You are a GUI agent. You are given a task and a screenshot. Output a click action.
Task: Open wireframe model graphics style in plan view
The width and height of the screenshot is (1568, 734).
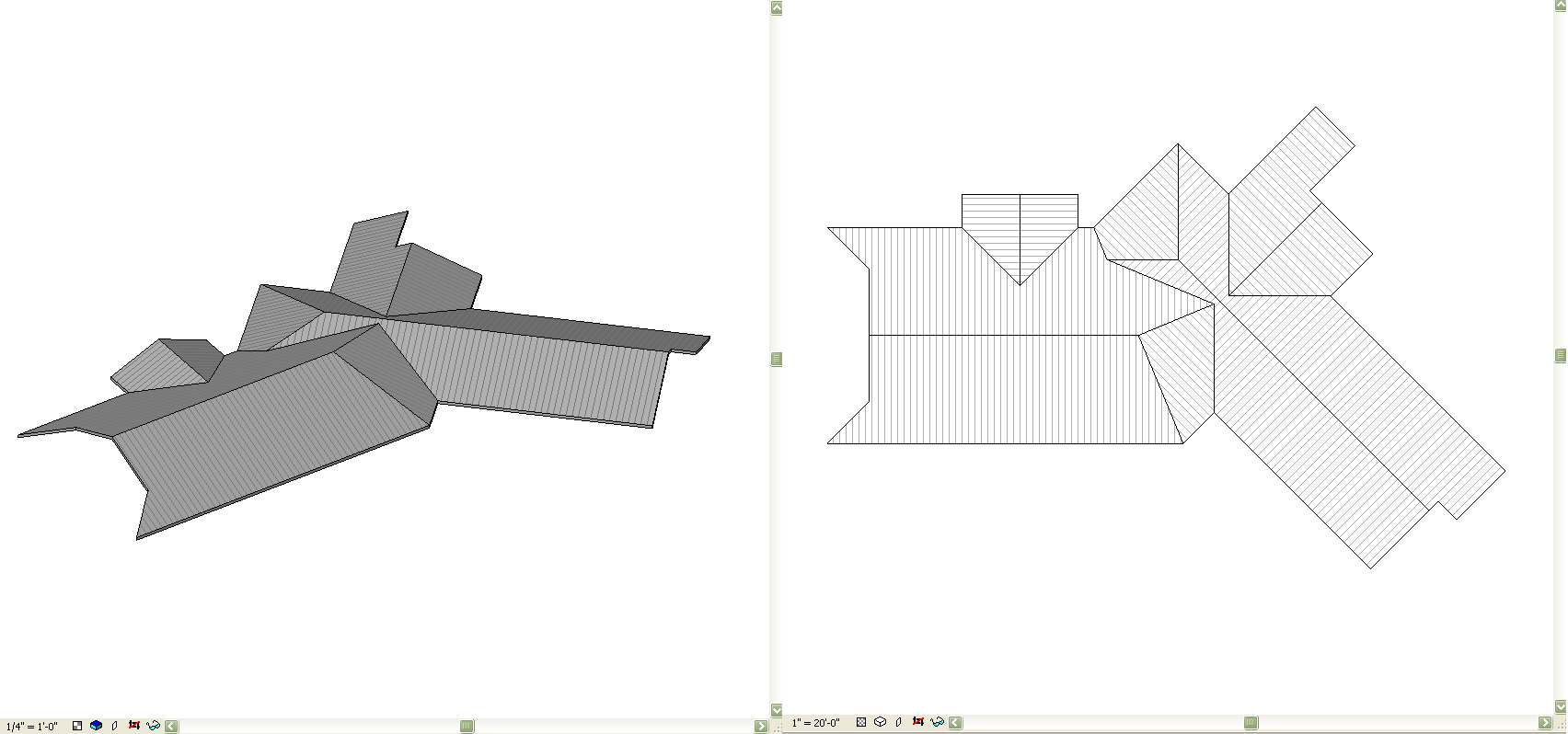click(x=880, y=722)
